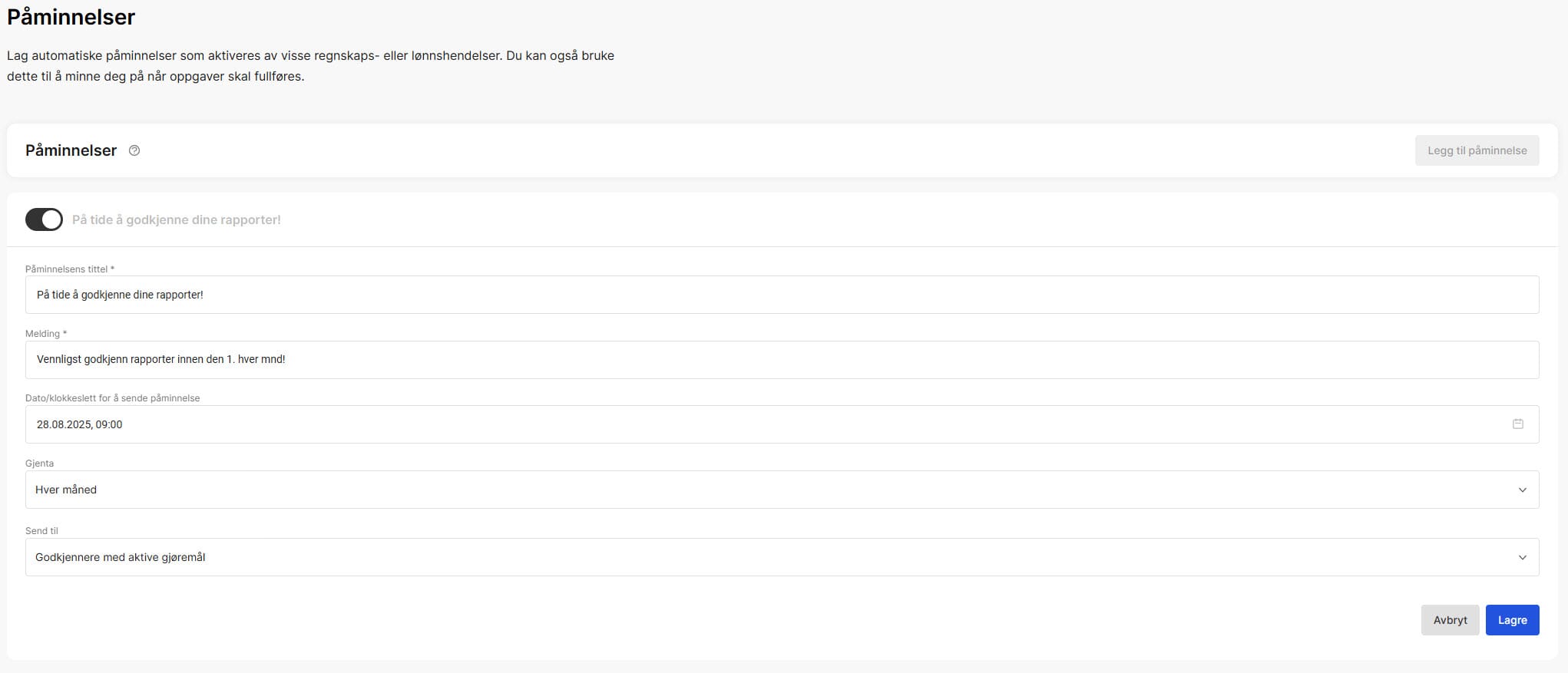Viewport: 1568px width, 673px height.
Task: Click the Dato/klokkeslett for å sende label
Action: pyautogui.click(x=112, y=398)
